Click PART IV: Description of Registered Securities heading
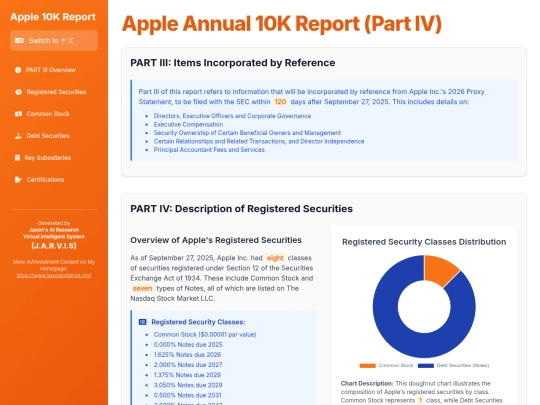The width and height of the screenshot is (540, 405). 241,209
